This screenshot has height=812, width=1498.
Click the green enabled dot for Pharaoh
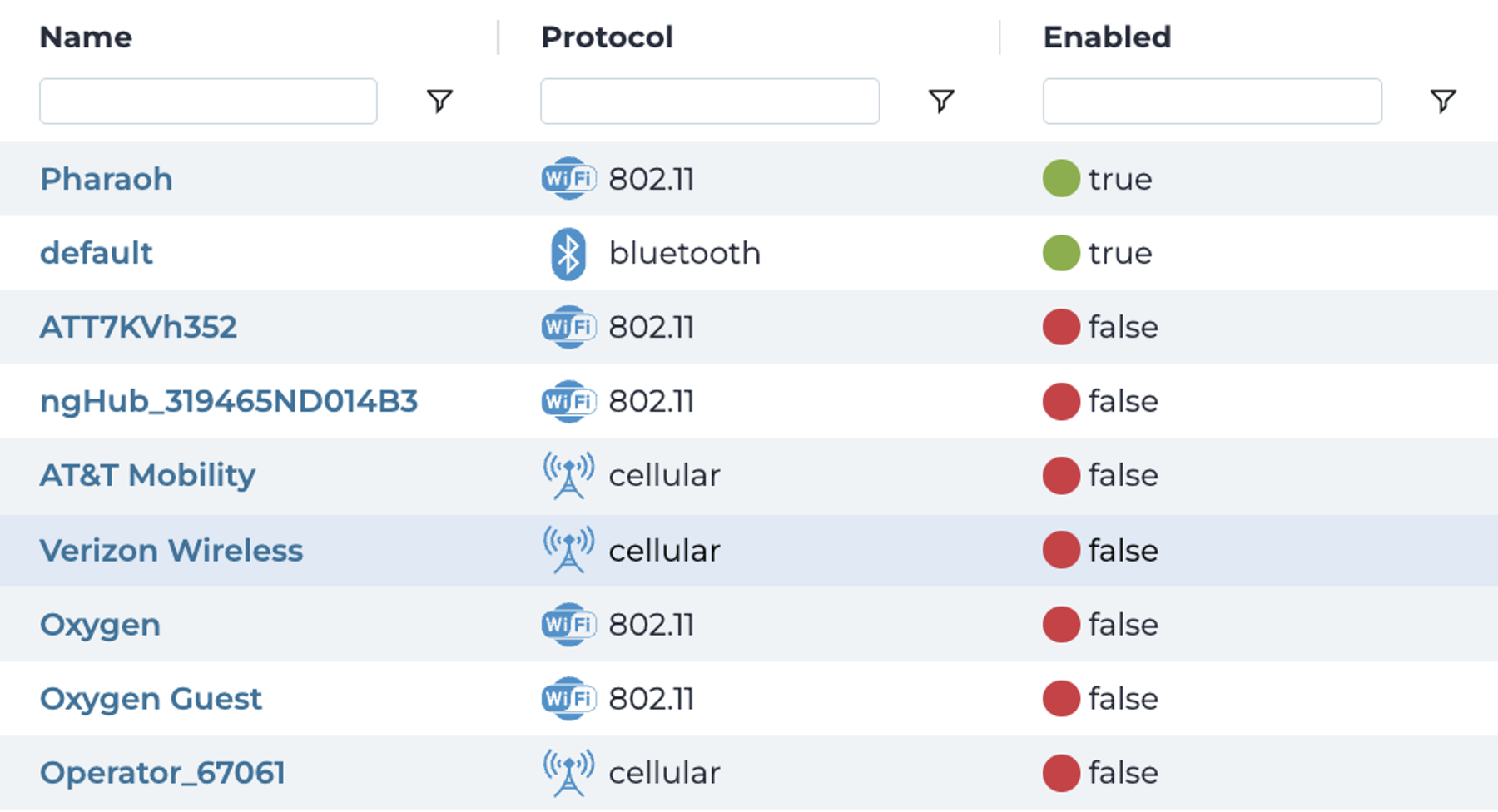coord(1061,179)
